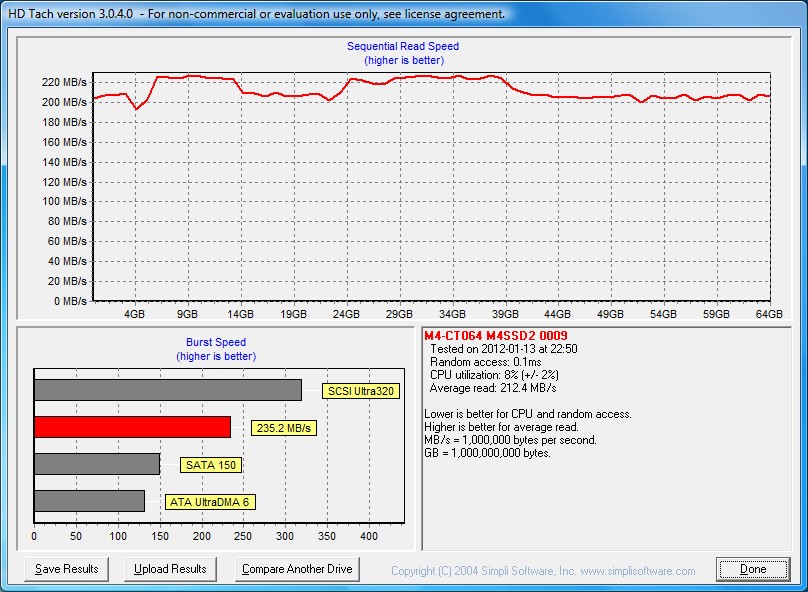Image resolution: width=808 pixels, height=592 pixels.
Task: Select the gray ATA UltraDMA 6 bar
Action: (90, 501)
